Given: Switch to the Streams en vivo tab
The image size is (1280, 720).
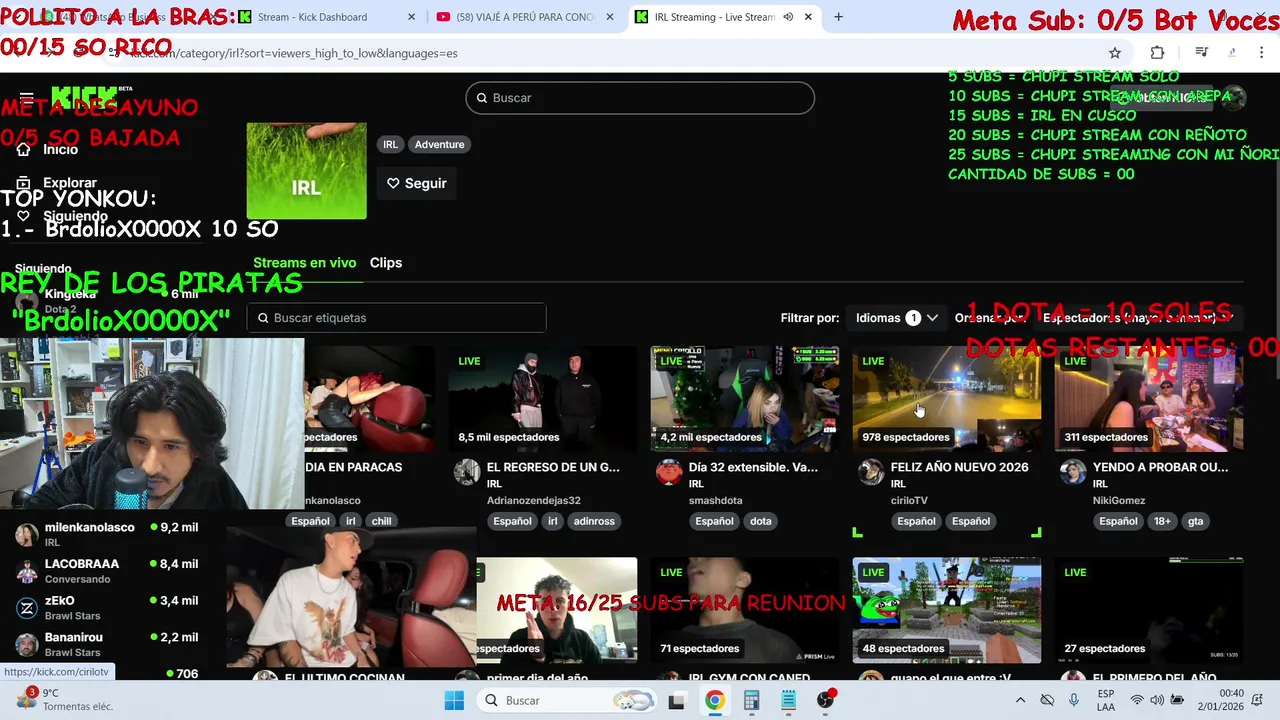Looking at the screenshot, I should pos(304,263).
